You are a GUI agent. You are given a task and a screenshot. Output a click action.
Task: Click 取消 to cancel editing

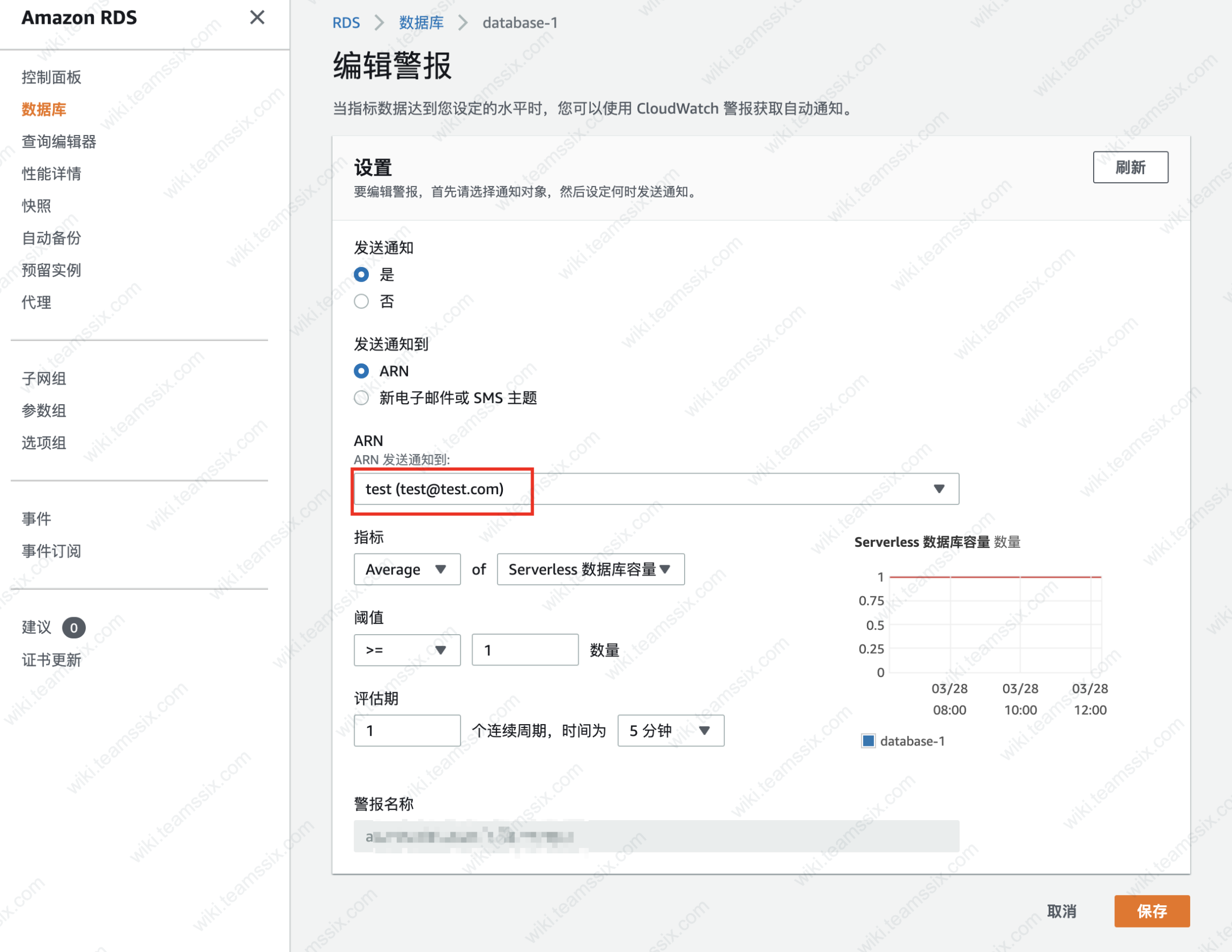(1061, 910)
